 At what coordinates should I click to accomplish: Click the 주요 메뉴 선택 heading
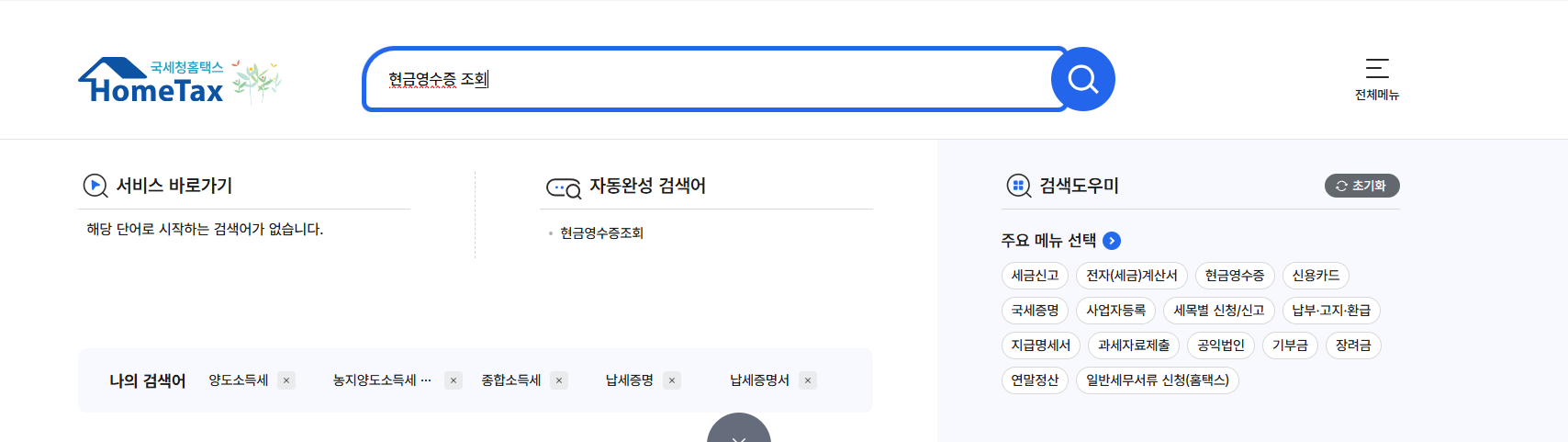[1048, 241]
